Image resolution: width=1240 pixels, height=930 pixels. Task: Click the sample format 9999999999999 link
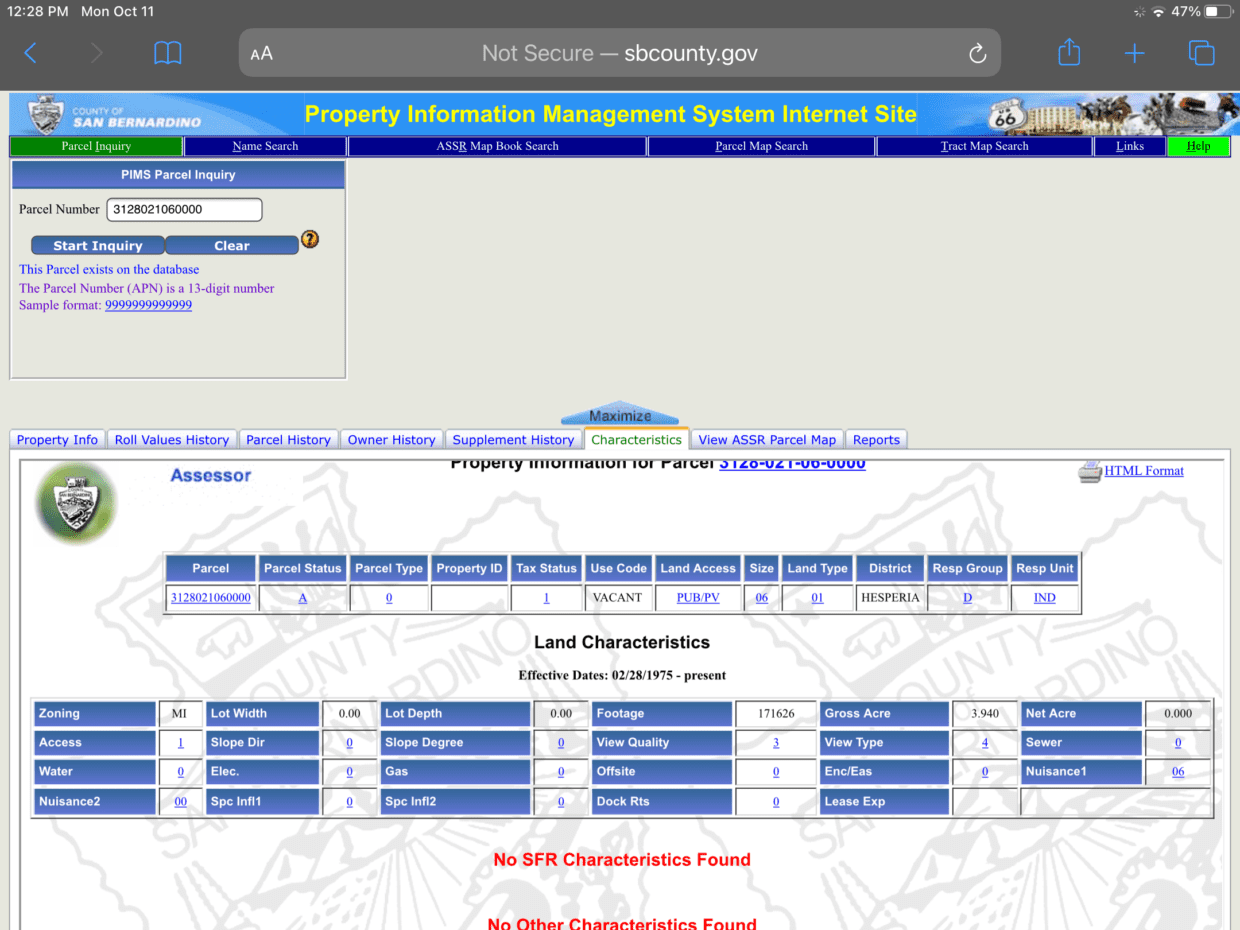coord(148,305)
